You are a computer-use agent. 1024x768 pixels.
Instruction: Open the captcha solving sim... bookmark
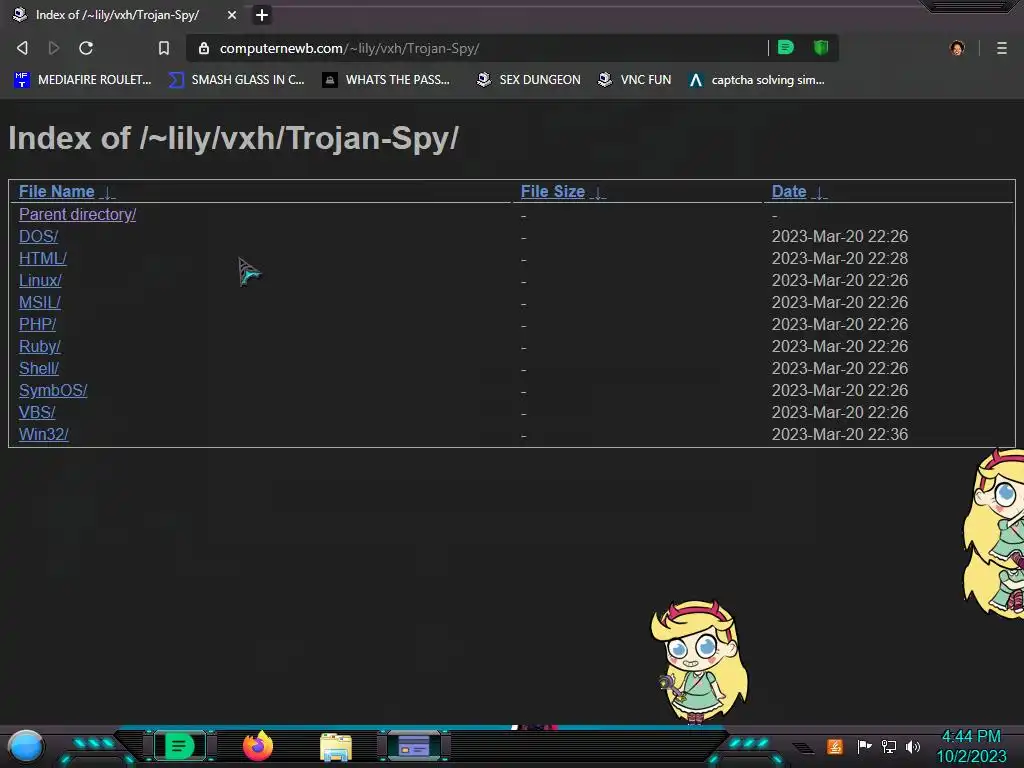[757, 80]
